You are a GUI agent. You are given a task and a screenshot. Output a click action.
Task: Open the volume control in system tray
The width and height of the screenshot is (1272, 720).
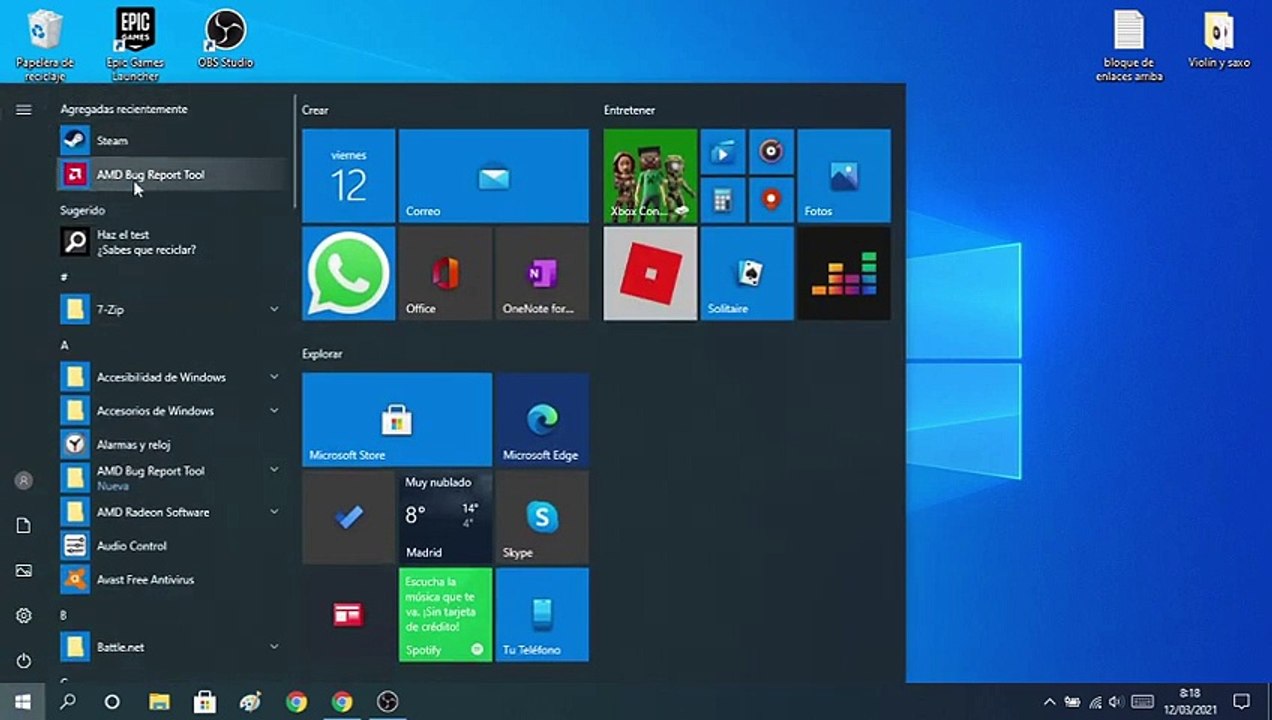tap(1117, 702)
